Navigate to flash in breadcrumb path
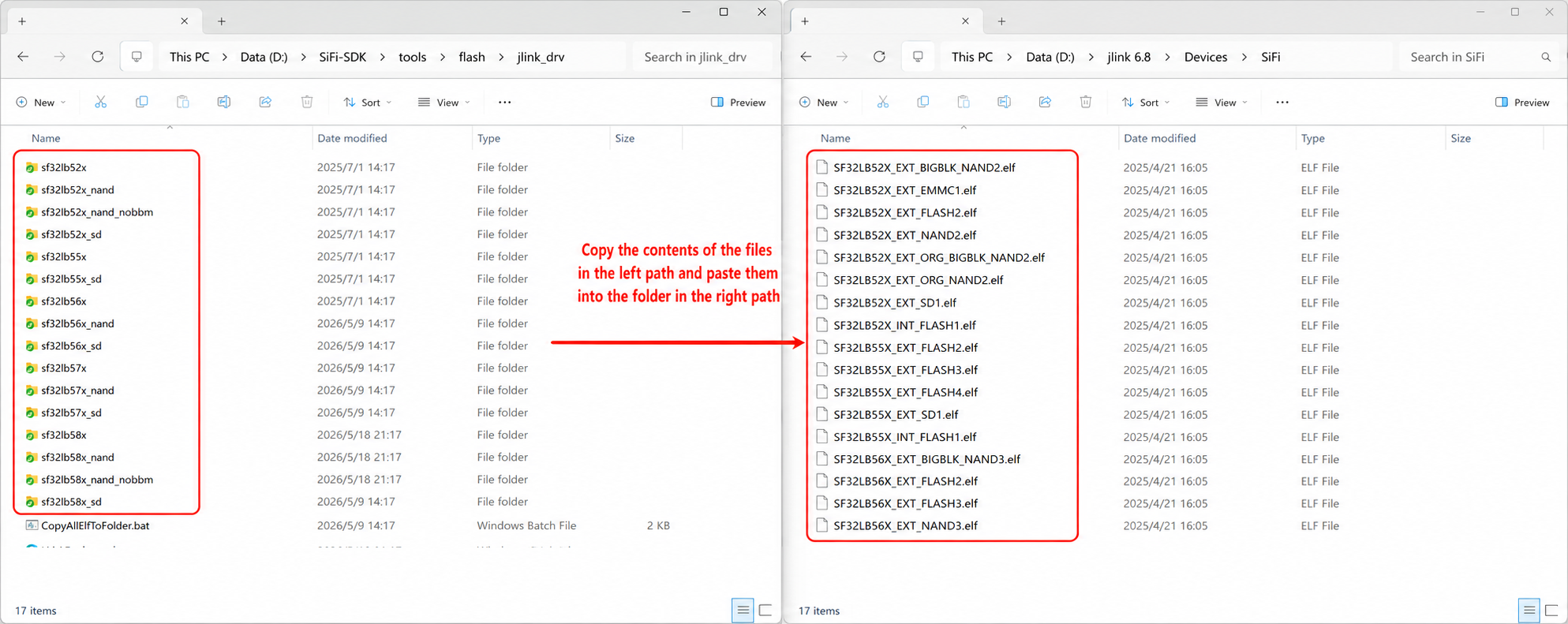 tap(472, 57)
